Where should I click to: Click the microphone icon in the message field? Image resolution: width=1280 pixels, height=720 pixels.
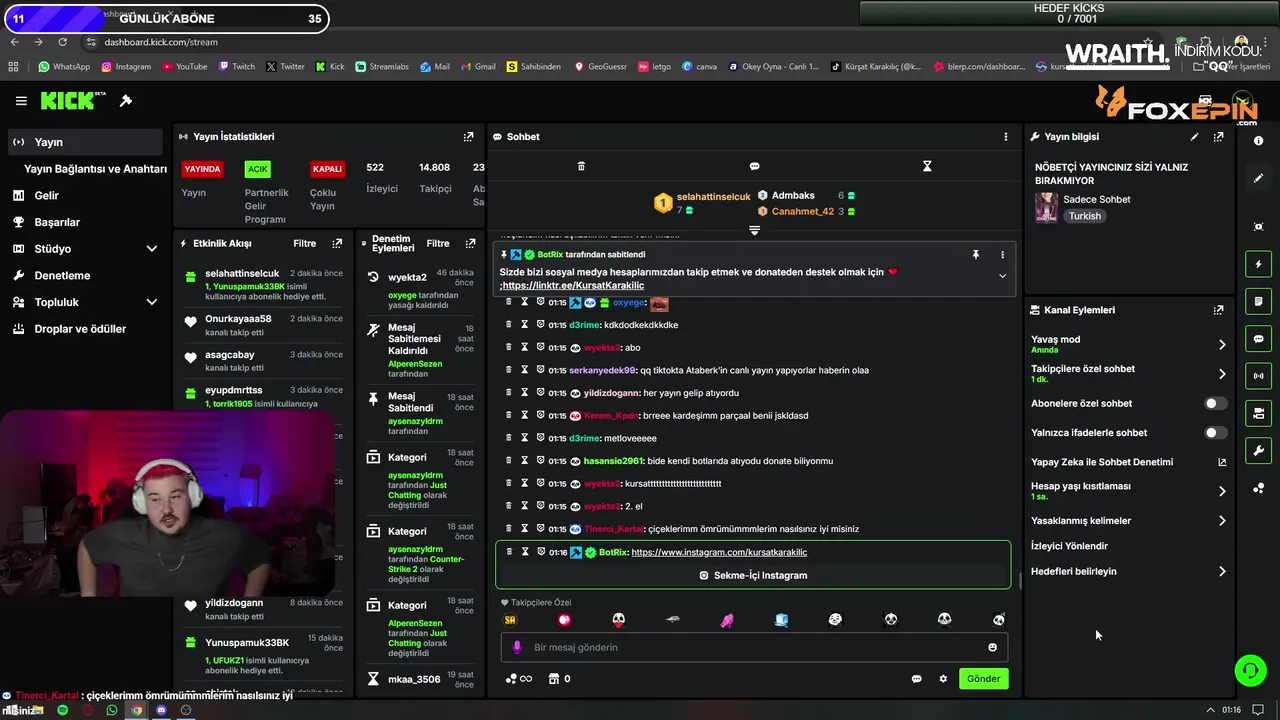pos(517,647)
